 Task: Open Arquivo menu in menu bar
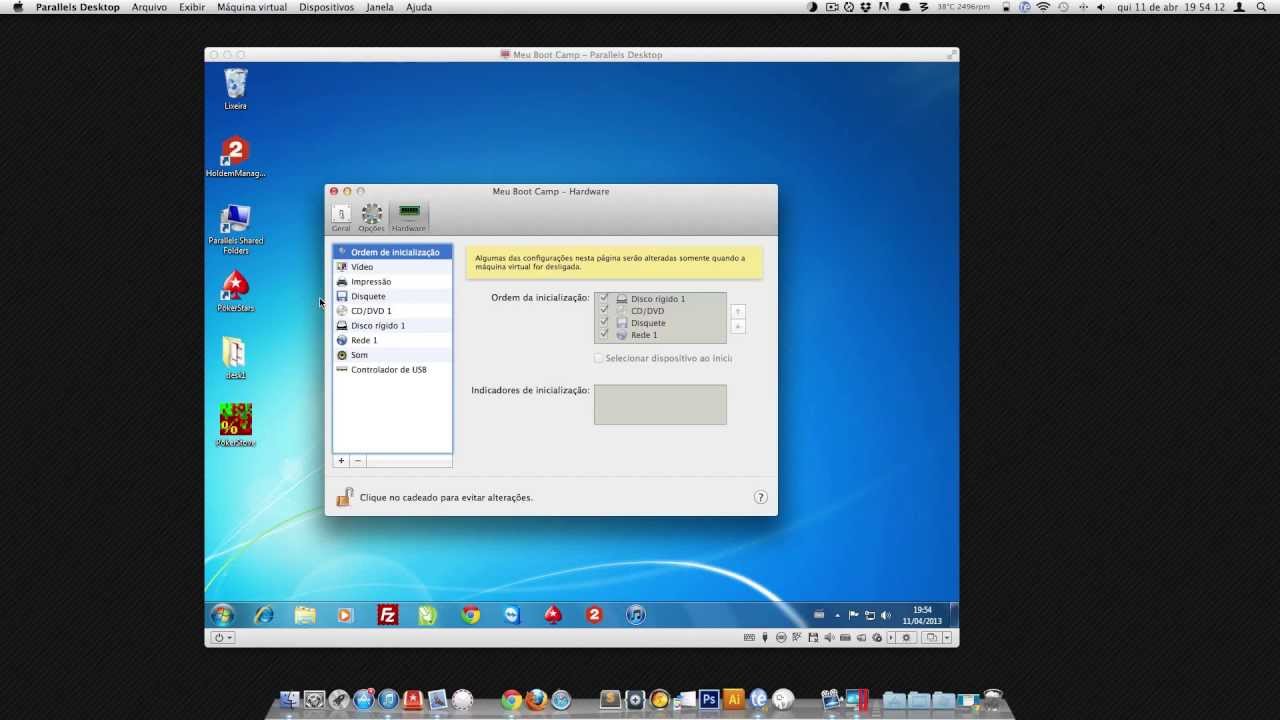[149, 7]
